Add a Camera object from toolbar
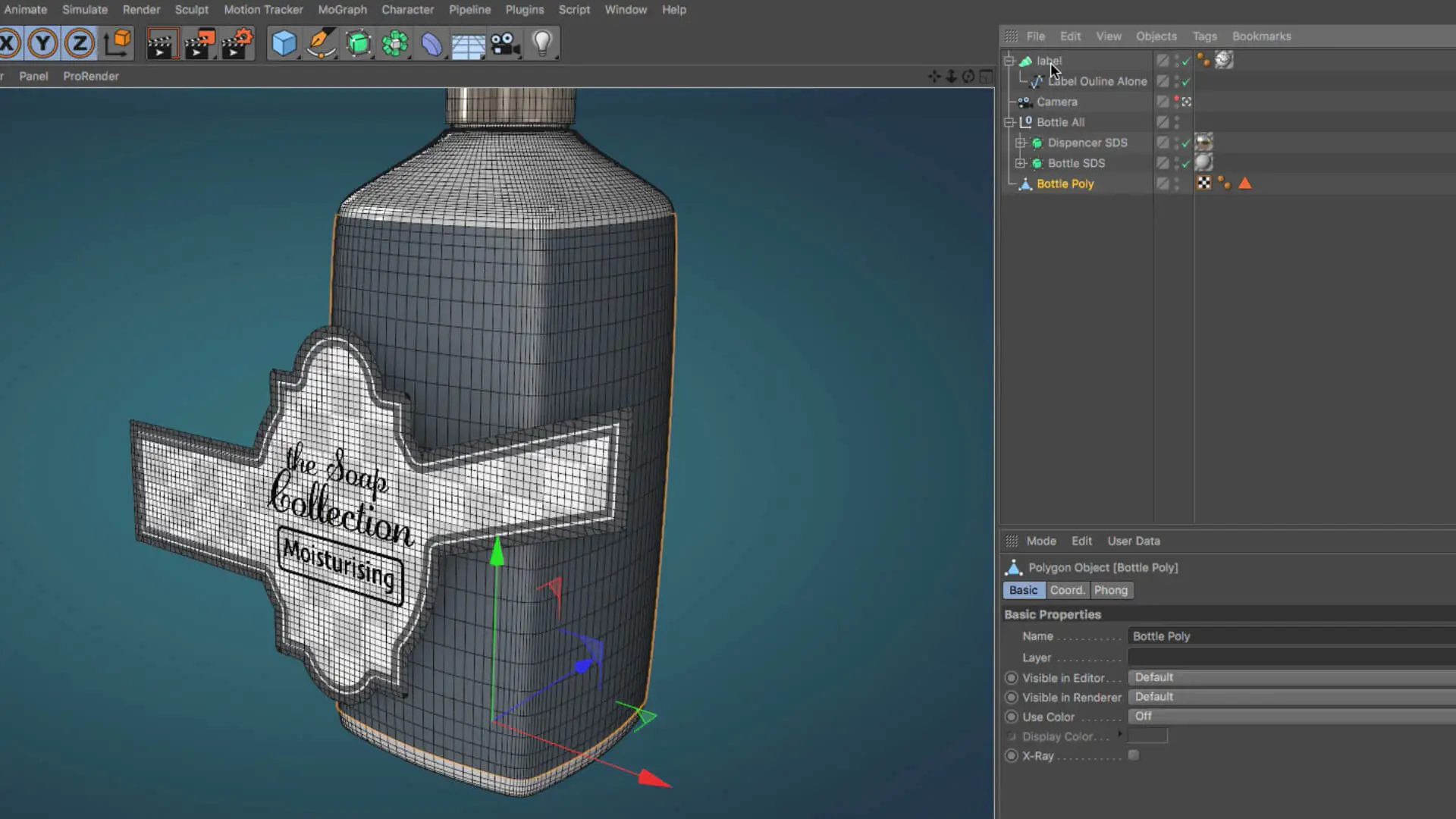The height and width of the screenshot is (819, 1456). (506, 43)
